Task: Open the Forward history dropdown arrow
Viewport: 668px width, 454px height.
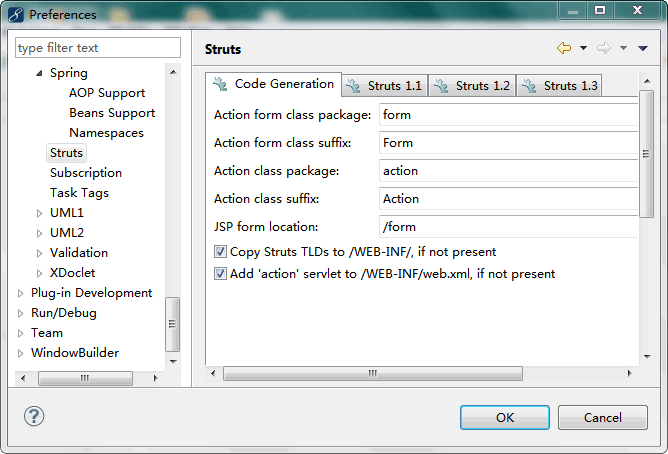Action: (623, 48)
